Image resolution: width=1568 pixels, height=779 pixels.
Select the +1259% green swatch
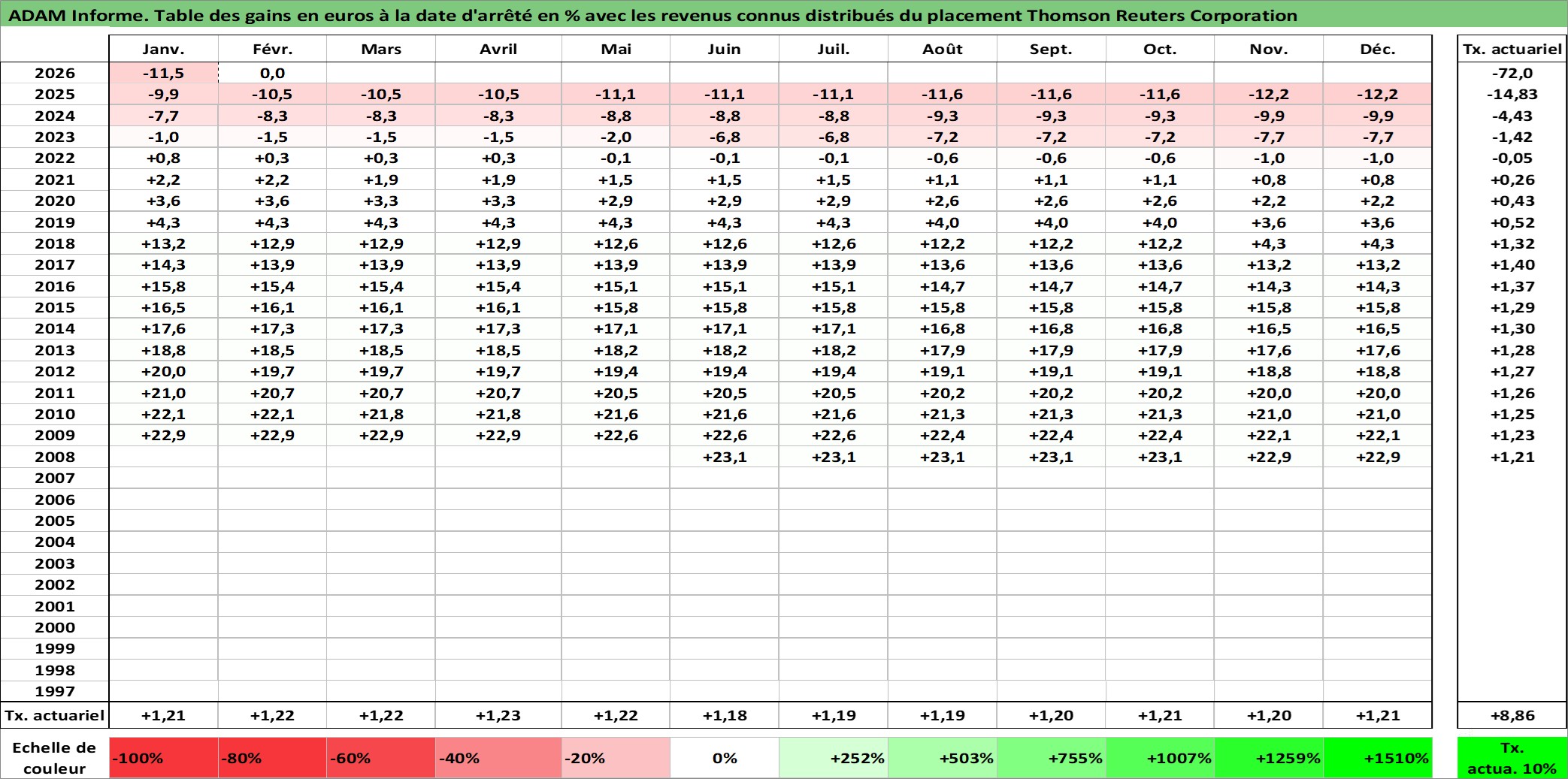coord(1269,758)
